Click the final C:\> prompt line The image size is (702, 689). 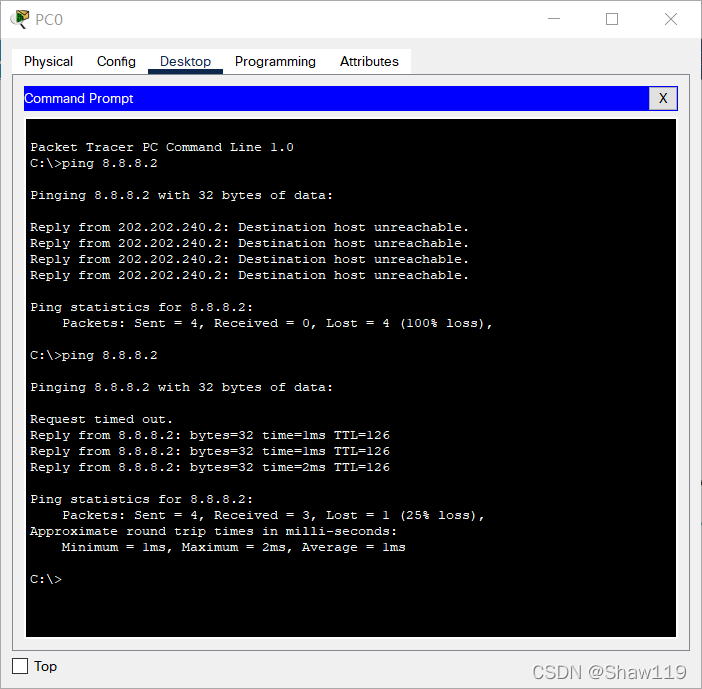[46, 579]
